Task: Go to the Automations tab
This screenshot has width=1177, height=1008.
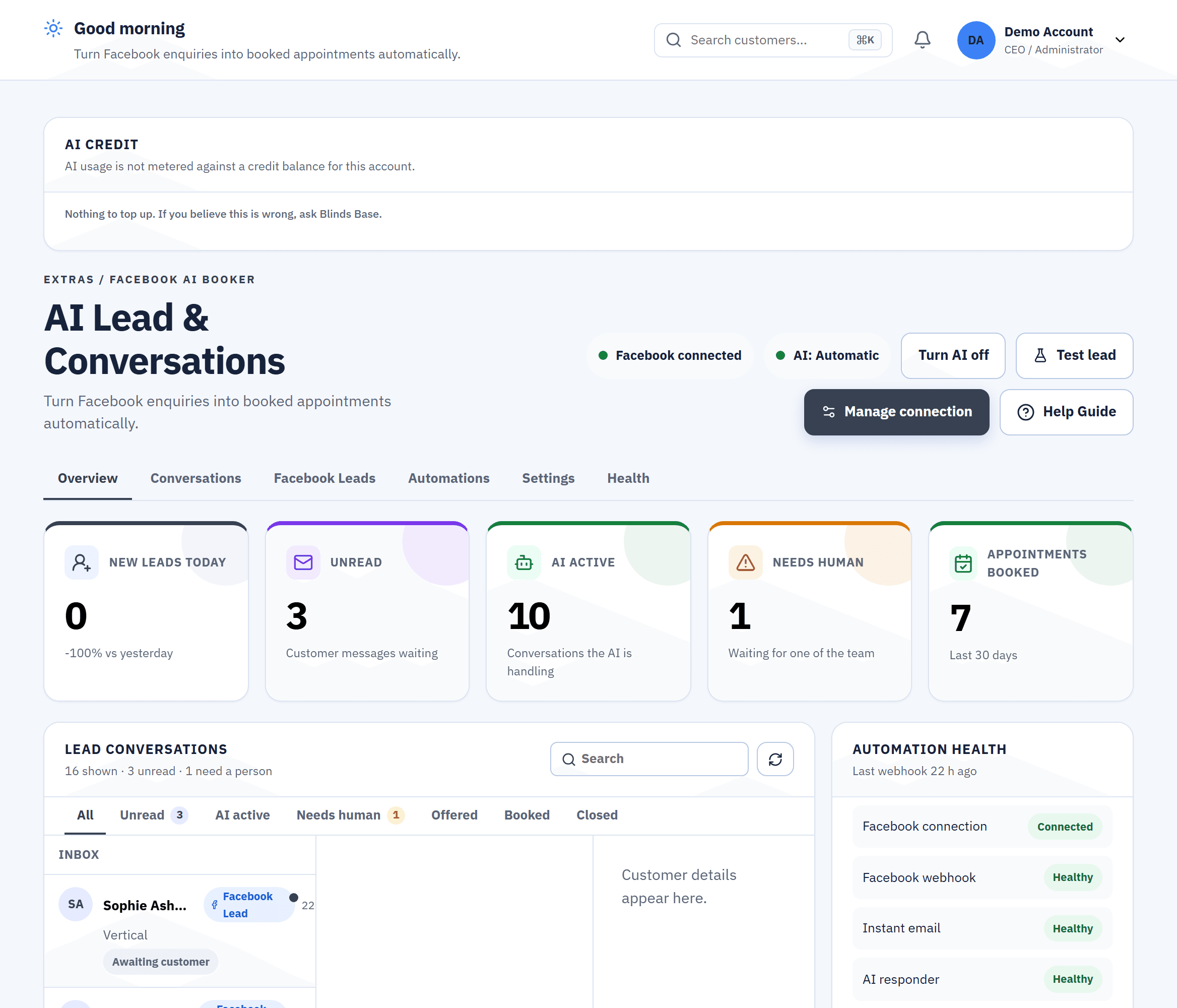Action: click(x=448, y=478)
